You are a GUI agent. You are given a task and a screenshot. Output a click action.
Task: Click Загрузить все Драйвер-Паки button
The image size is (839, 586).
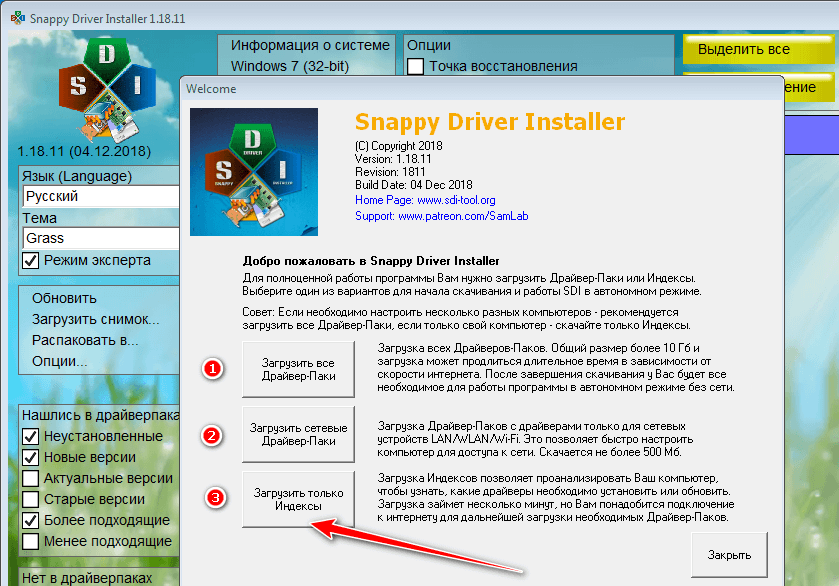click(298, 369)
